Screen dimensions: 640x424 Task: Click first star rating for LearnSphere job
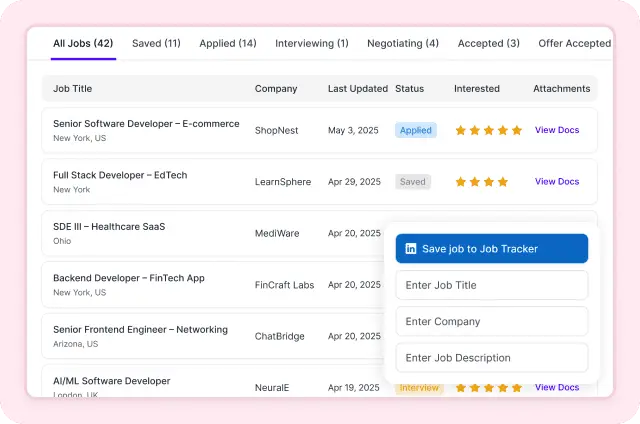[x=461, y=182]
